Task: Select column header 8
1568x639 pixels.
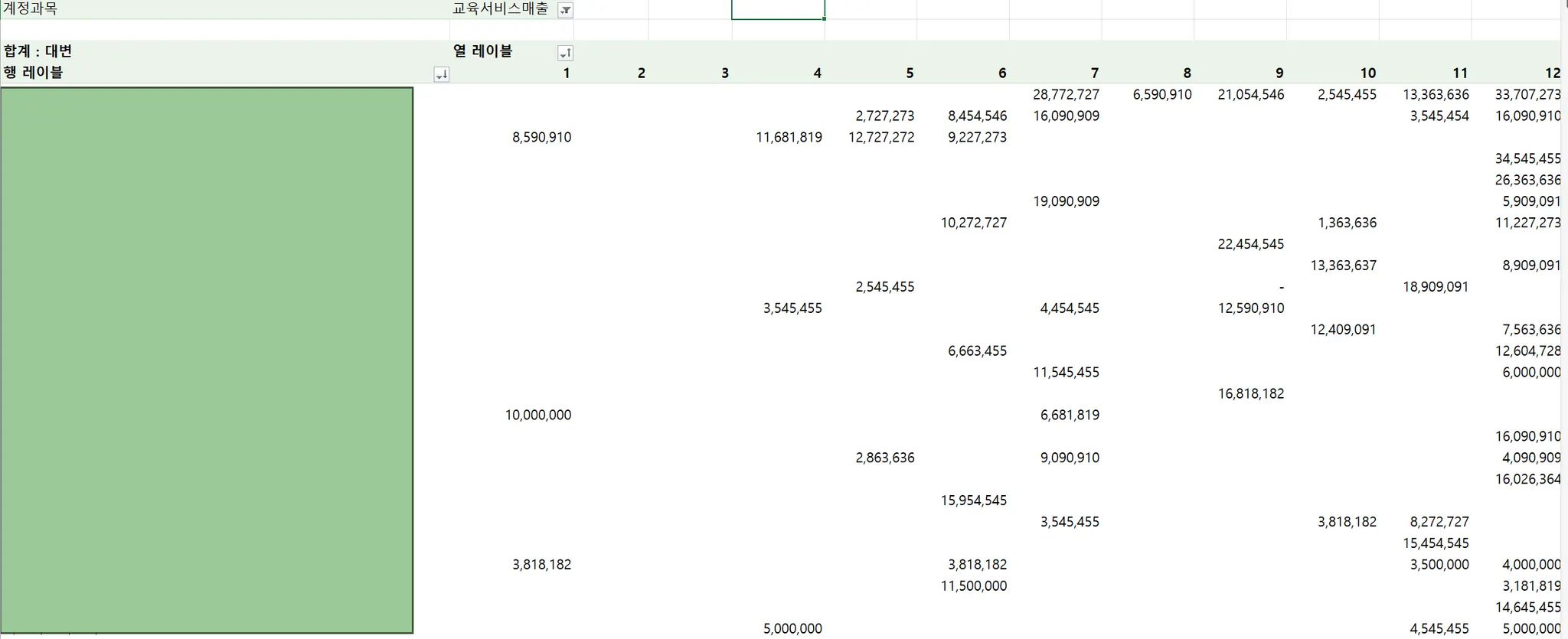Action: [1187, 73]
